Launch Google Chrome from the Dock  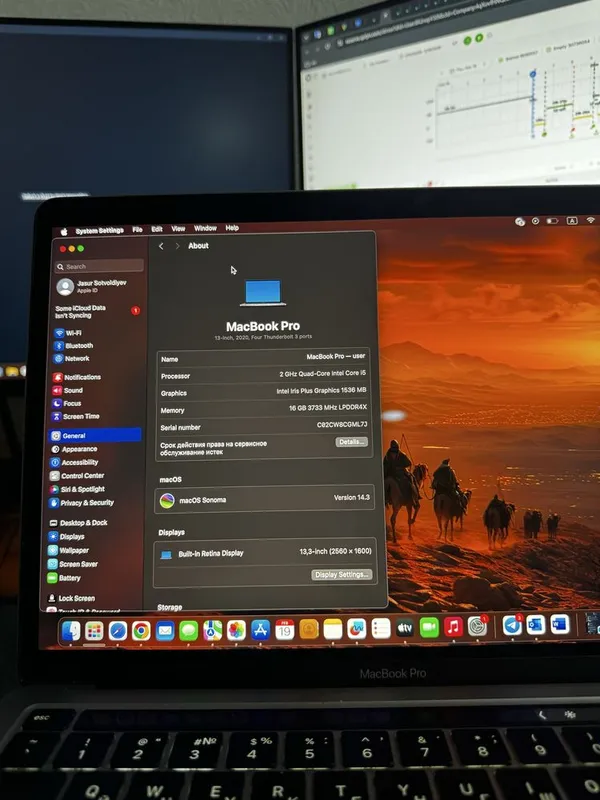(x=141, y=631)
